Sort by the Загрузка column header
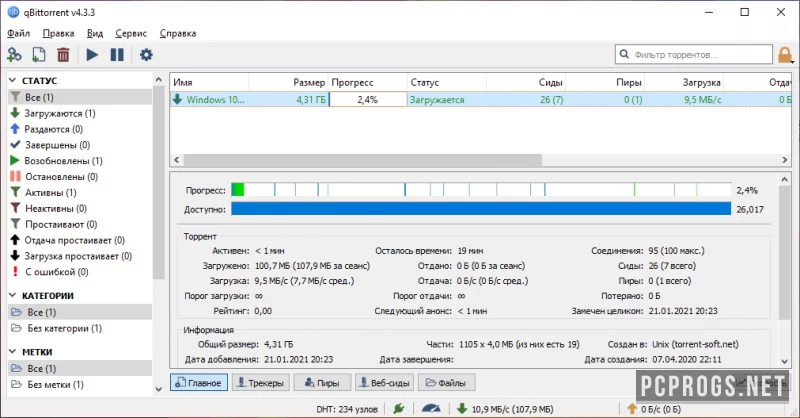The width and height of the screenshot is (800, 418). (x=684, y=82)
